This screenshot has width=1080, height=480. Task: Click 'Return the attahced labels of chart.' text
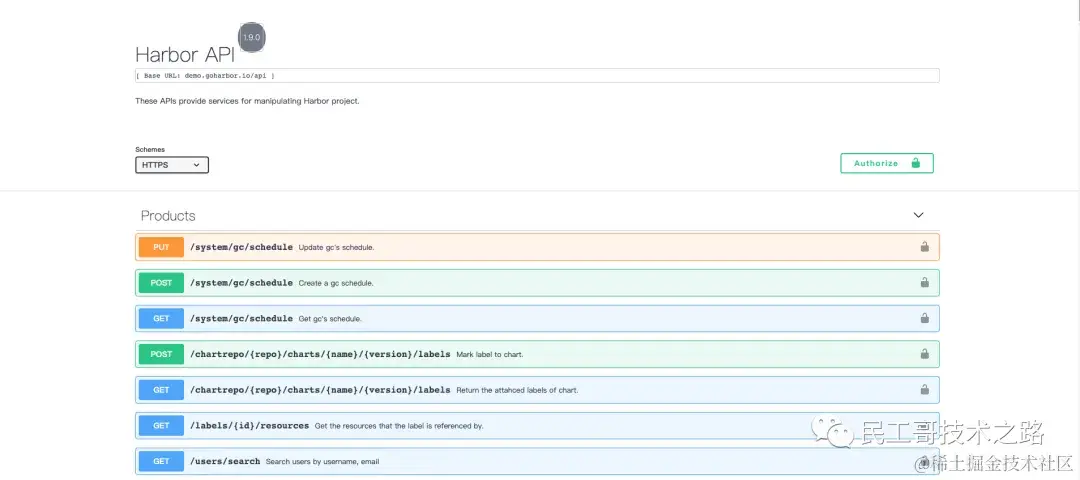point(517,390)
